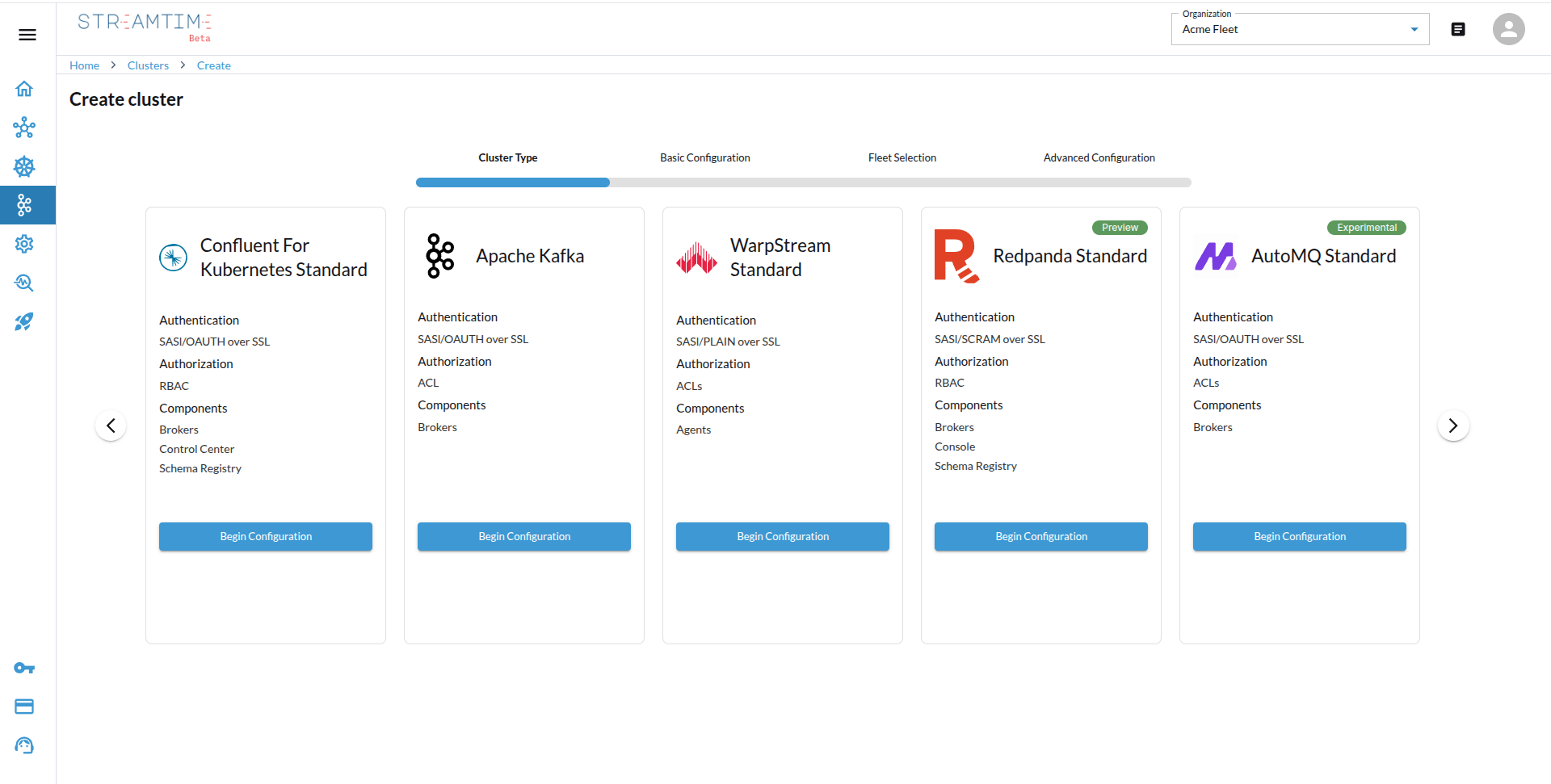Screen dimensions: 1551x784
Task: Select the Advanced Configuration step
Action: click(1099, 157)
